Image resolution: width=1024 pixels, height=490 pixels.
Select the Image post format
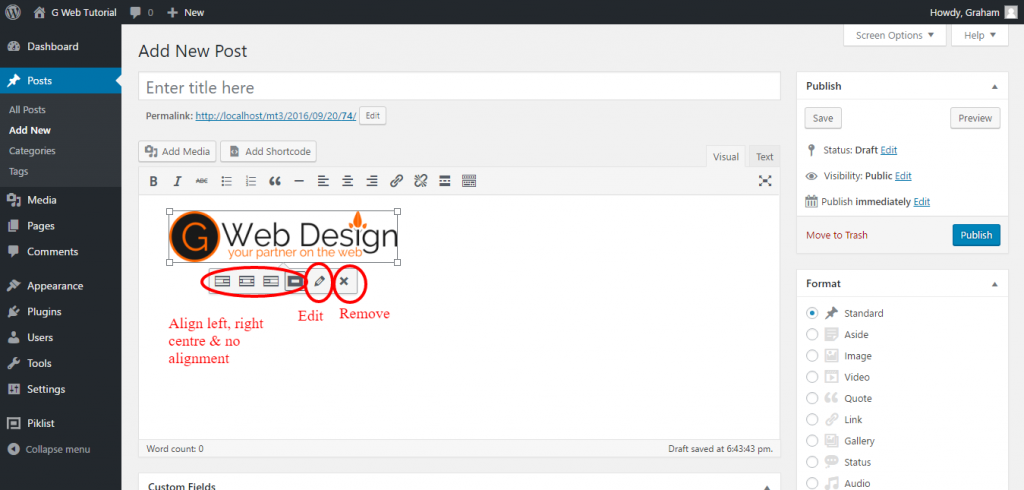tap(812, 356)
